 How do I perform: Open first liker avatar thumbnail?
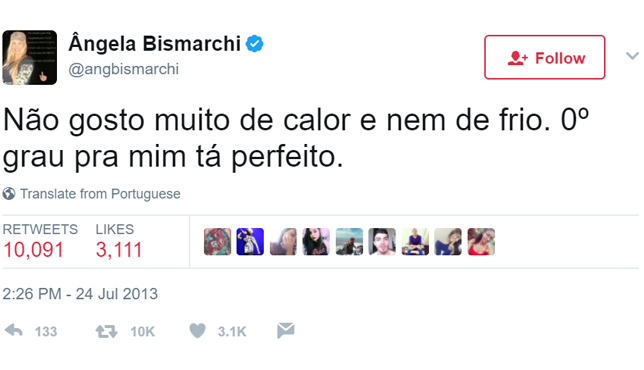[217, 242]
